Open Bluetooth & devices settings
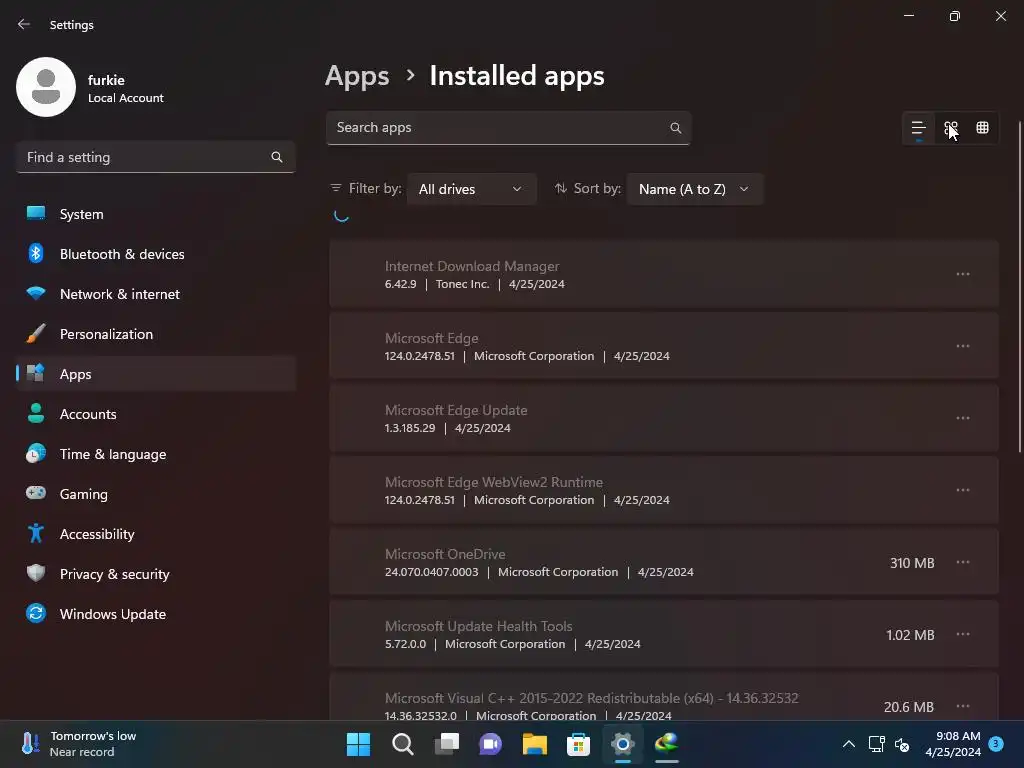The height and width of the screenshot is (768, 1024). click(x=155, y=254)
